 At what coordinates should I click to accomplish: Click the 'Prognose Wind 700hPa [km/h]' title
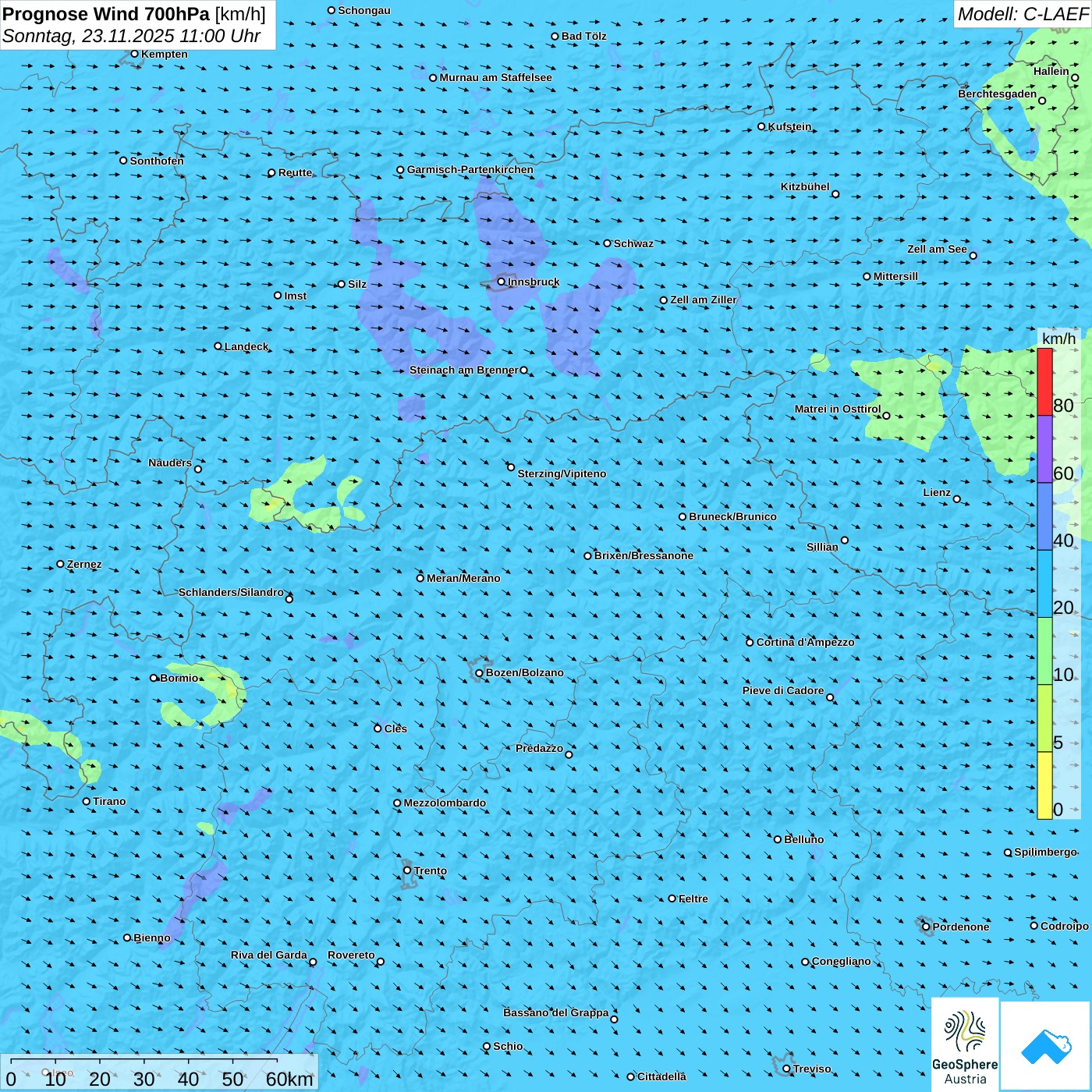pyautogui.click(x=134, y=14)
